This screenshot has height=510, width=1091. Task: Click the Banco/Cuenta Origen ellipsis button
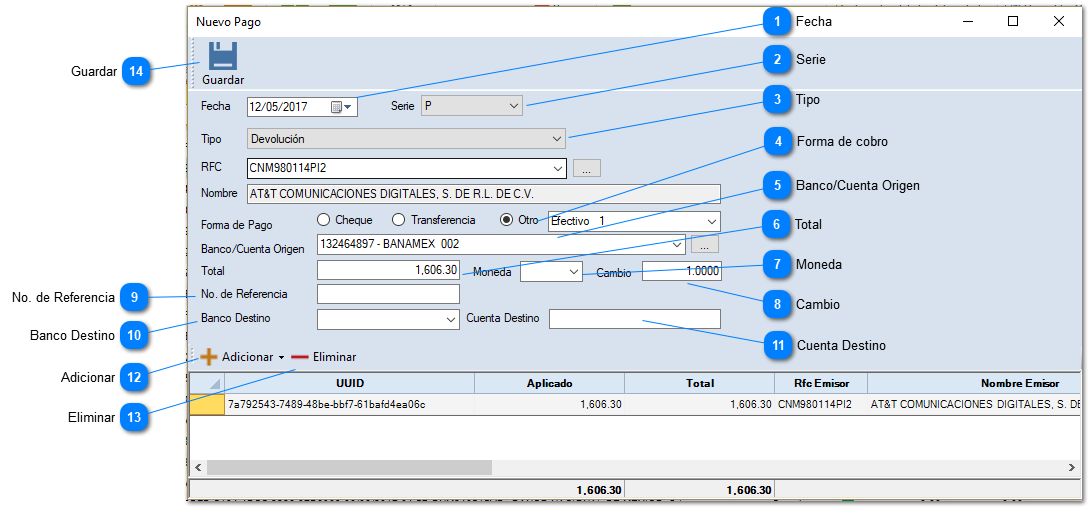[x=705, y=244]
